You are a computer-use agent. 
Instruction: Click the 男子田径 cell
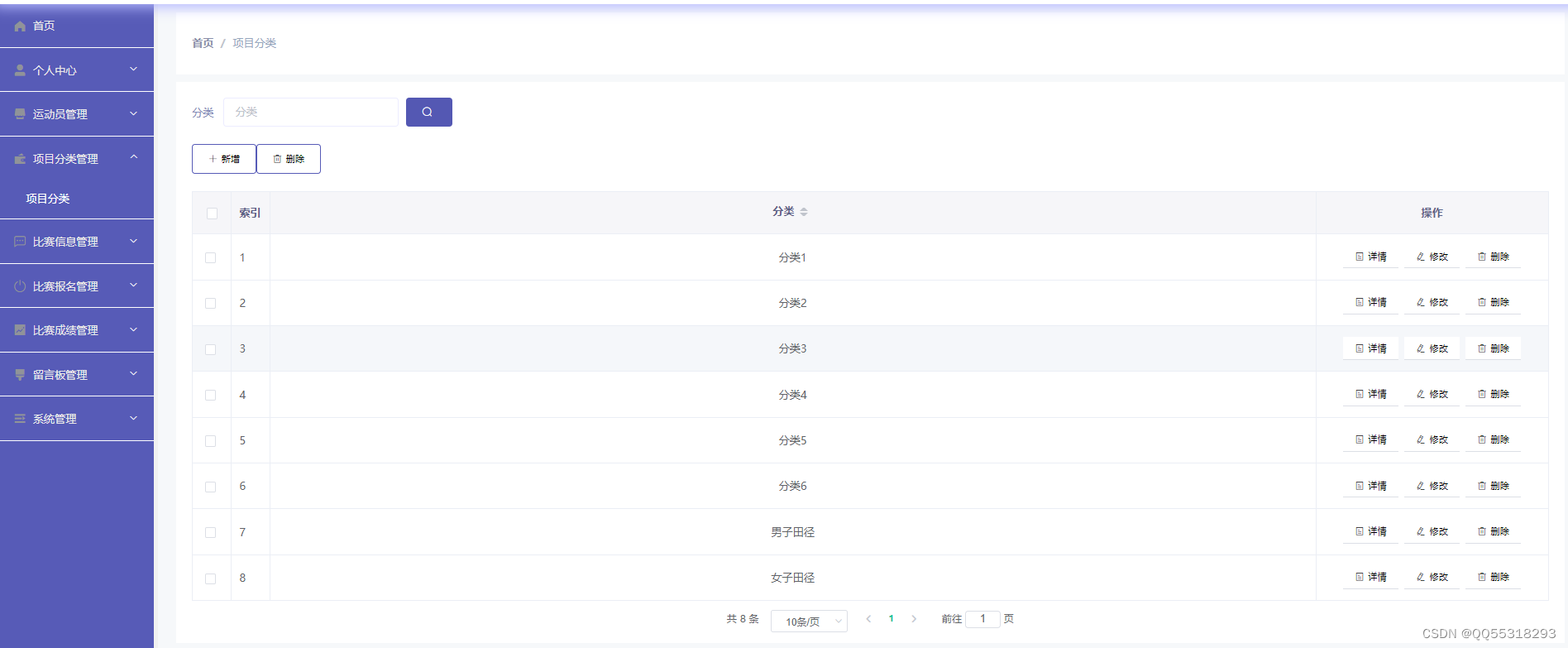pyautogui.click(x=793, y=532)
